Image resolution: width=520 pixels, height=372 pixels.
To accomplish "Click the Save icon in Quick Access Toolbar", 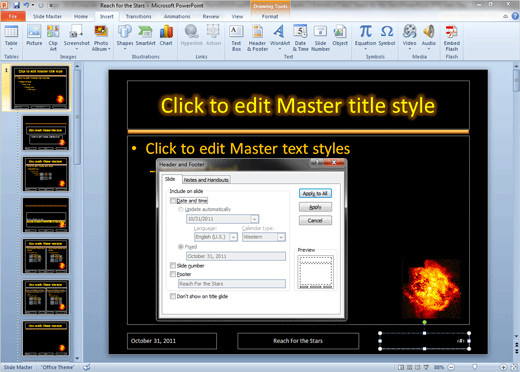I will tap(16, 5).
